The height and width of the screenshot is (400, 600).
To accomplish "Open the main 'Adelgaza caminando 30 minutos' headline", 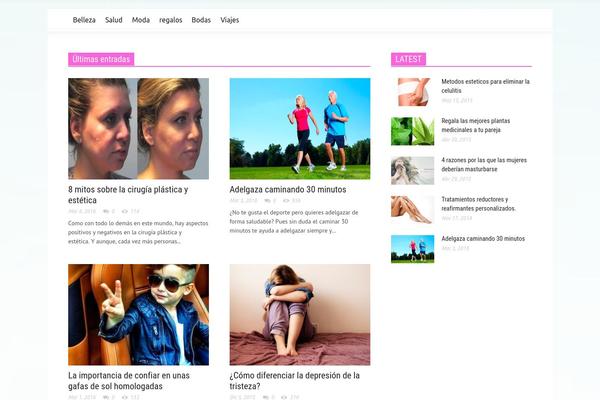I will 288,189.
